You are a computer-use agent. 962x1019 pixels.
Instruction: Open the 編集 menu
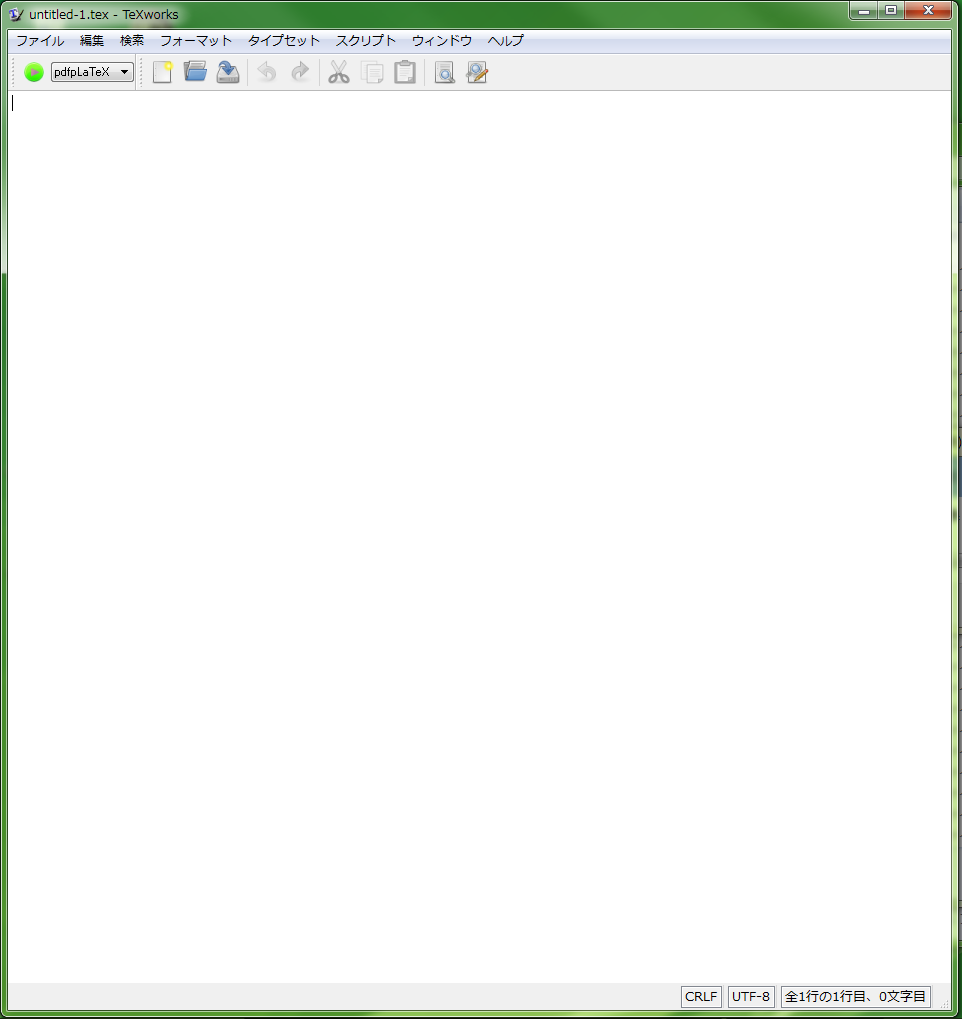[x=92, y=41]
